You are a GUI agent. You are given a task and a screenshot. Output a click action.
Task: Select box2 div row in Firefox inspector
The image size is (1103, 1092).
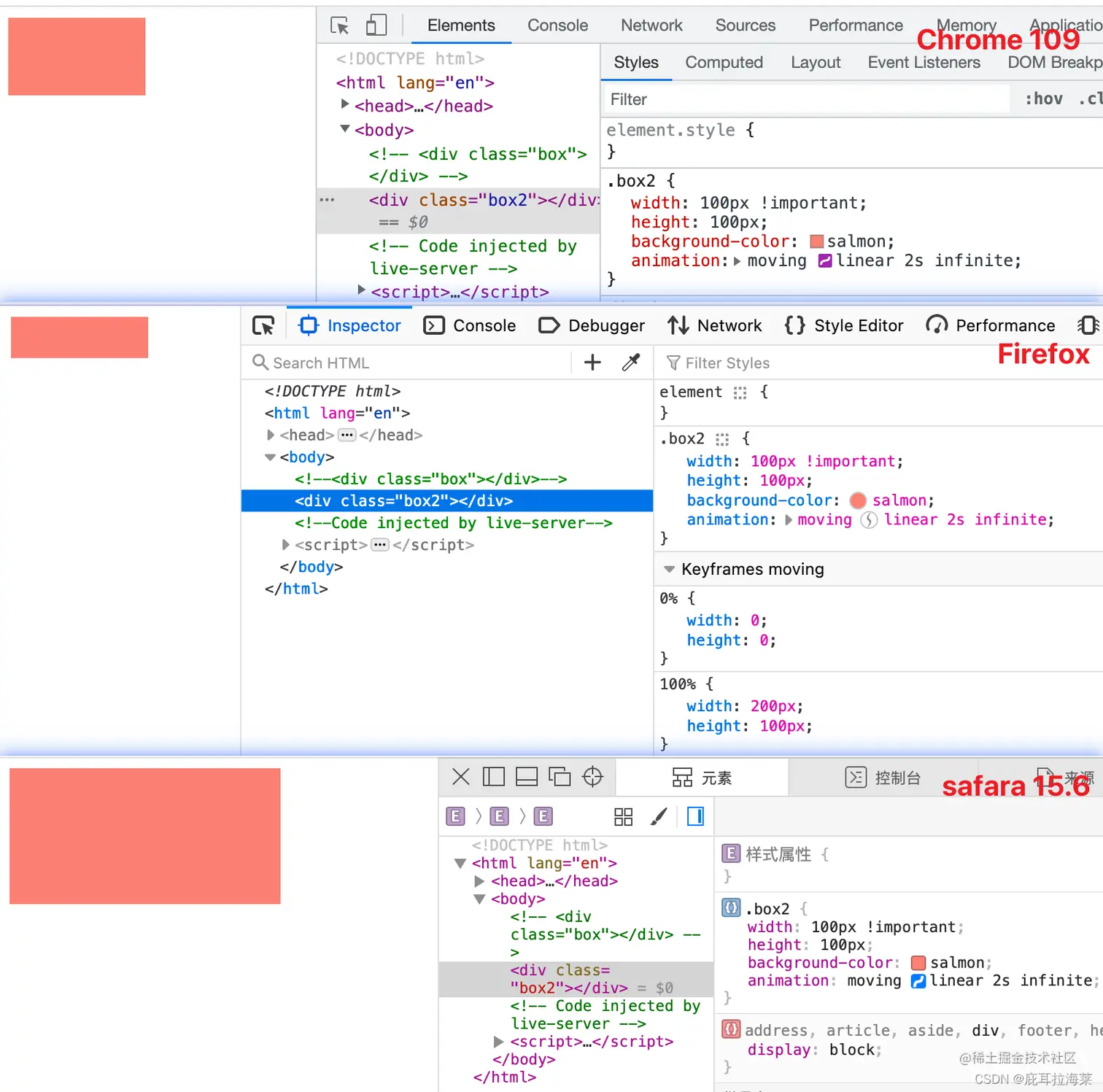(447, 500)
